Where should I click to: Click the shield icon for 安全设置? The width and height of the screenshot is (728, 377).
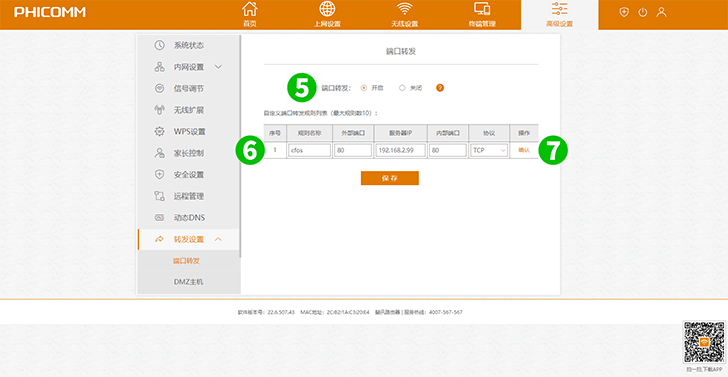159,175
